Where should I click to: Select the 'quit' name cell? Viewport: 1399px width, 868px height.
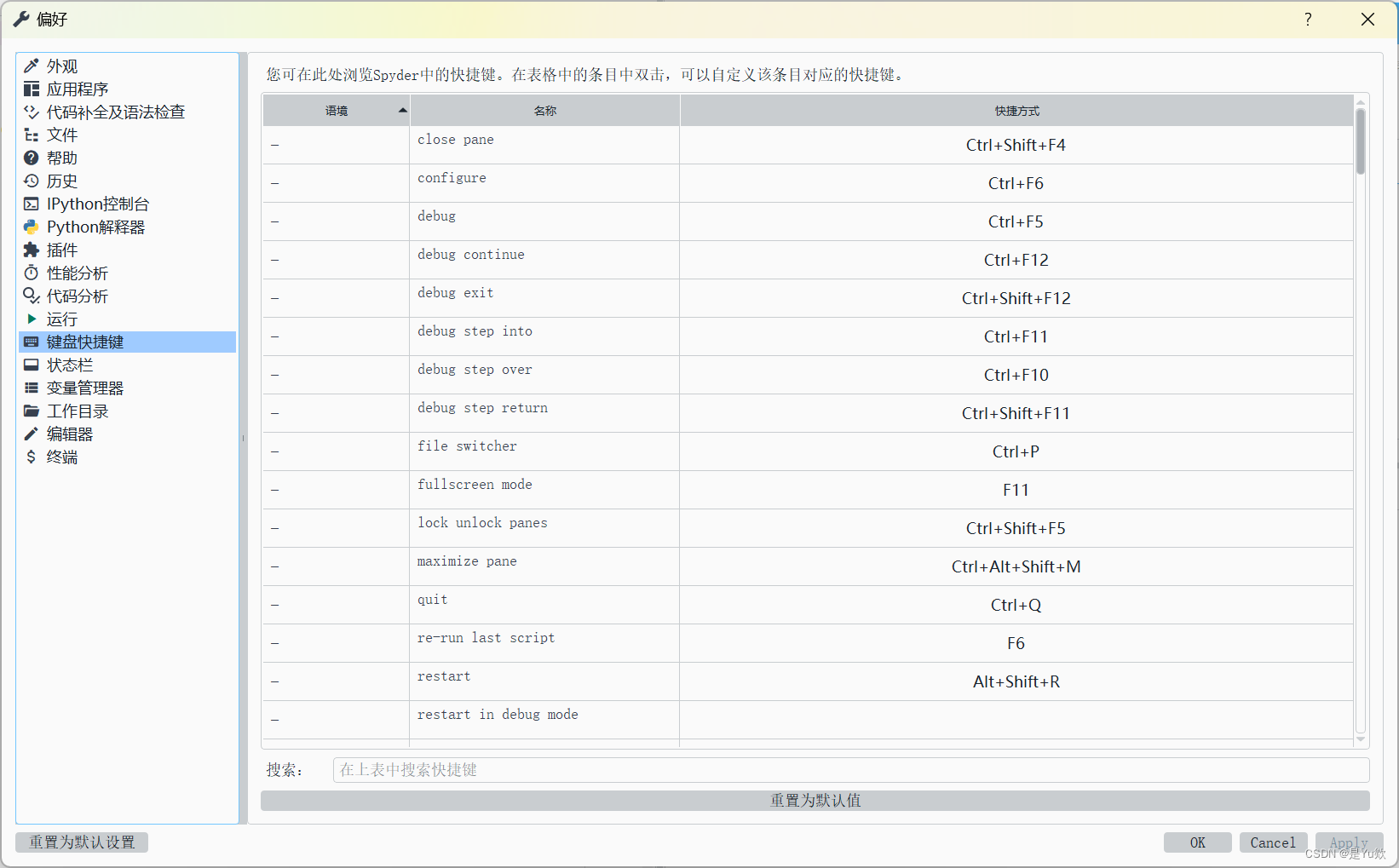pyautogui.click(x=544, y=605)
